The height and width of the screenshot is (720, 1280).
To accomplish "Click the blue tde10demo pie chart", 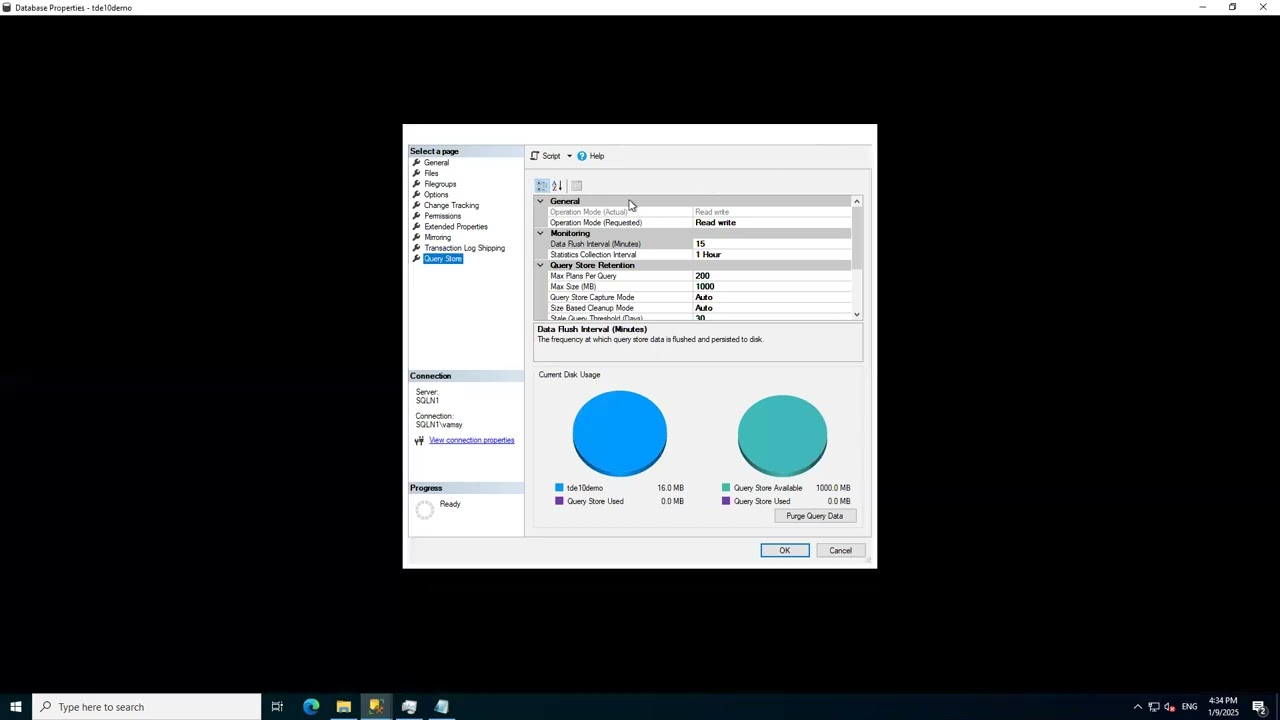I will click(619, 432).
